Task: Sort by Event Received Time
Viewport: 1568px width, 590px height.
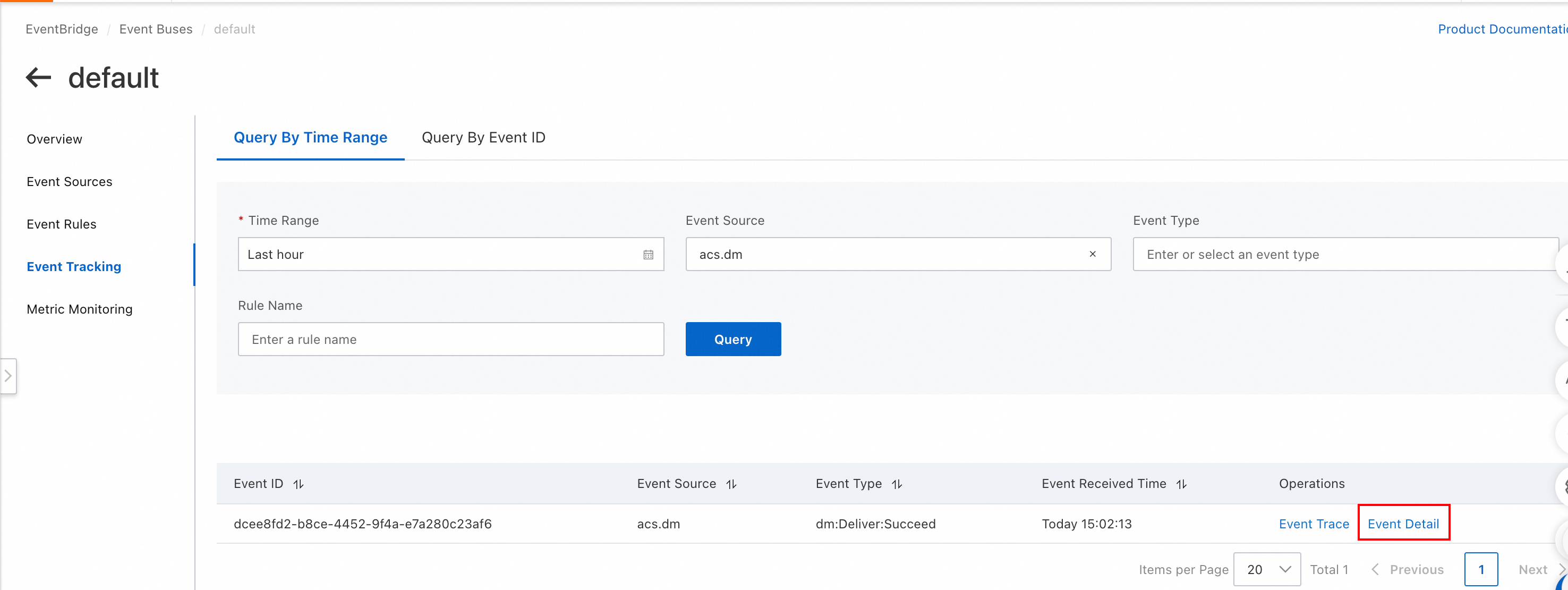Action: coord(1181,484)
